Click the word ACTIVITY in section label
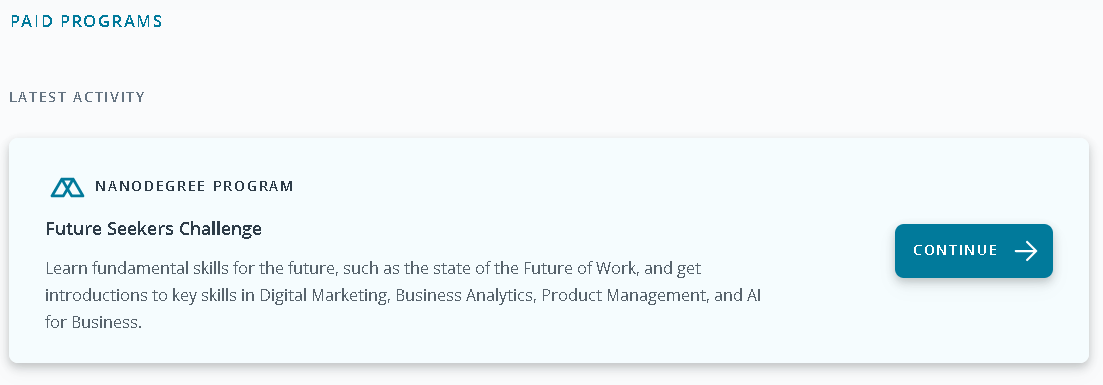1103x385 pixels. (109, 97)
